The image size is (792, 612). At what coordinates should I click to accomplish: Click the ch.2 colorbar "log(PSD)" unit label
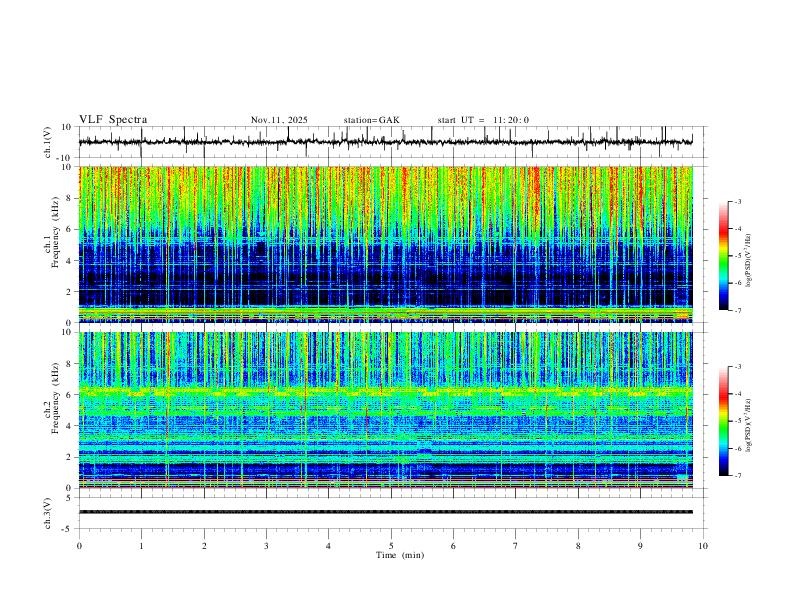click(749, 426)
